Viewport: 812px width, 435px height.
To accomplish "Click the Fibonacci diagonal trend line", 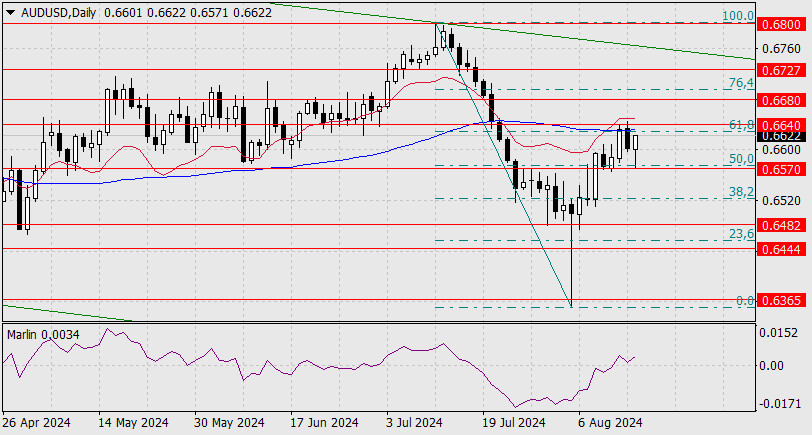I will point(502,163).
